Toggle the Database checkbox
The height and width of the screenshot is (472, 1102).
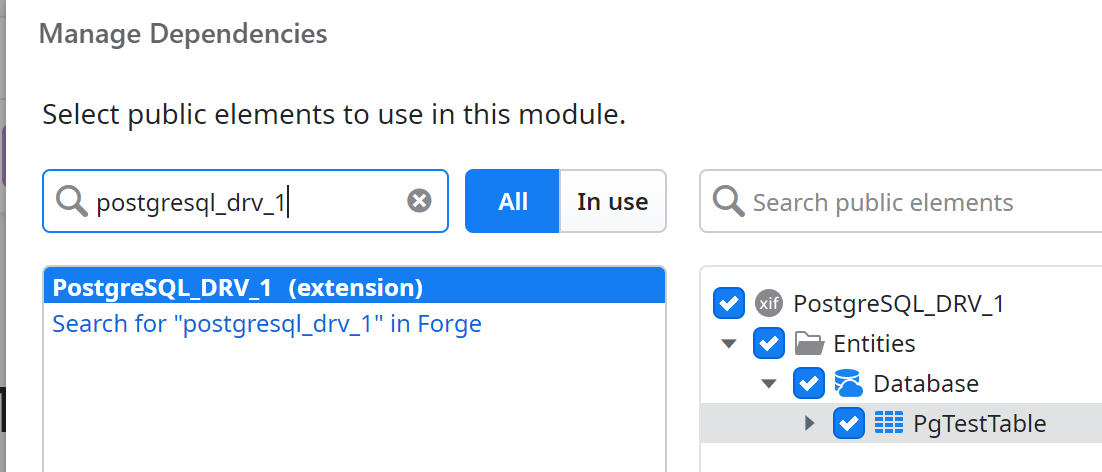click(808, 383)
